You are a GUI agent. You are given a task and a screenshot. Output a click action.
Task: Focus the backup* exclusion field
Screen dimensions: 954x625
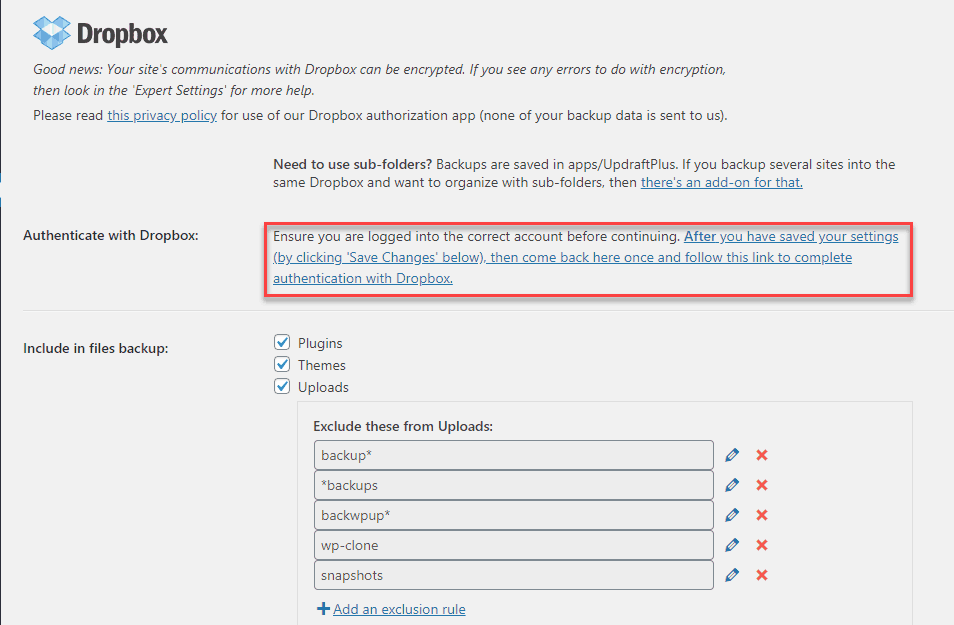click(x=514, y=455)
